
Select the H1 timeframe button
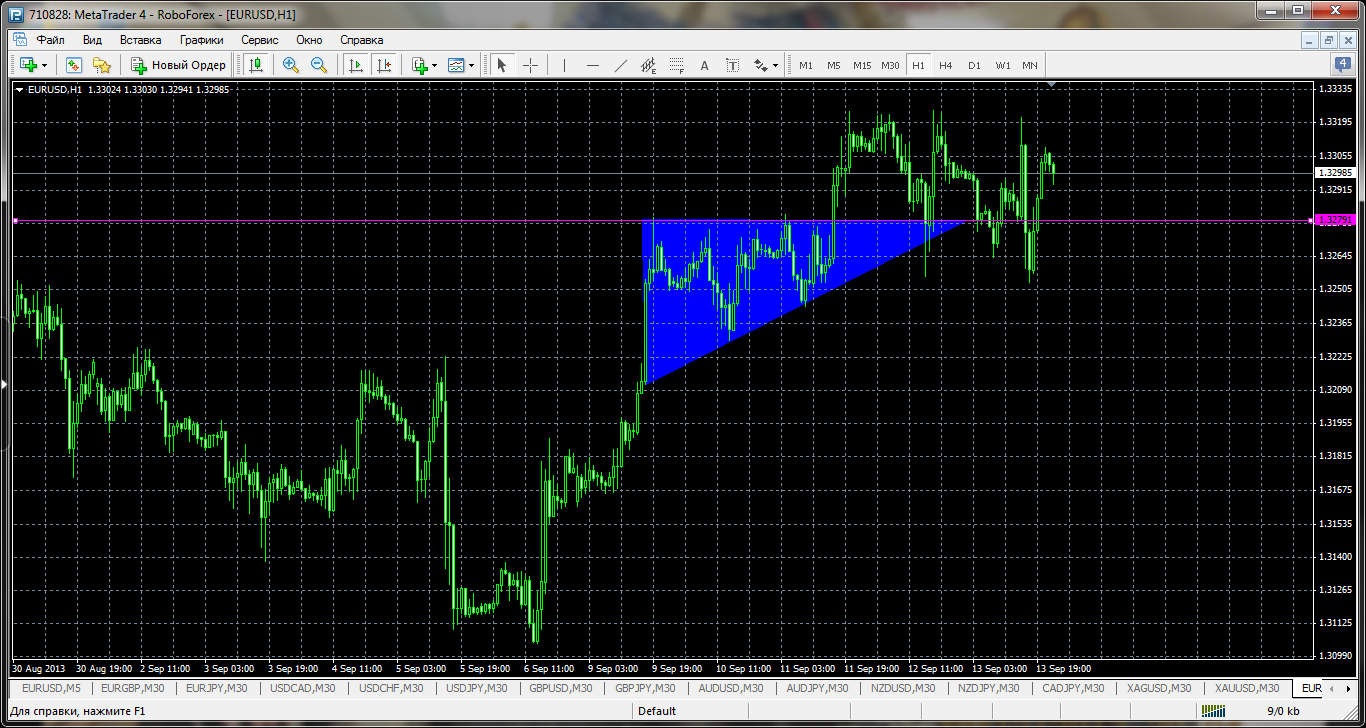click(918, 65)
